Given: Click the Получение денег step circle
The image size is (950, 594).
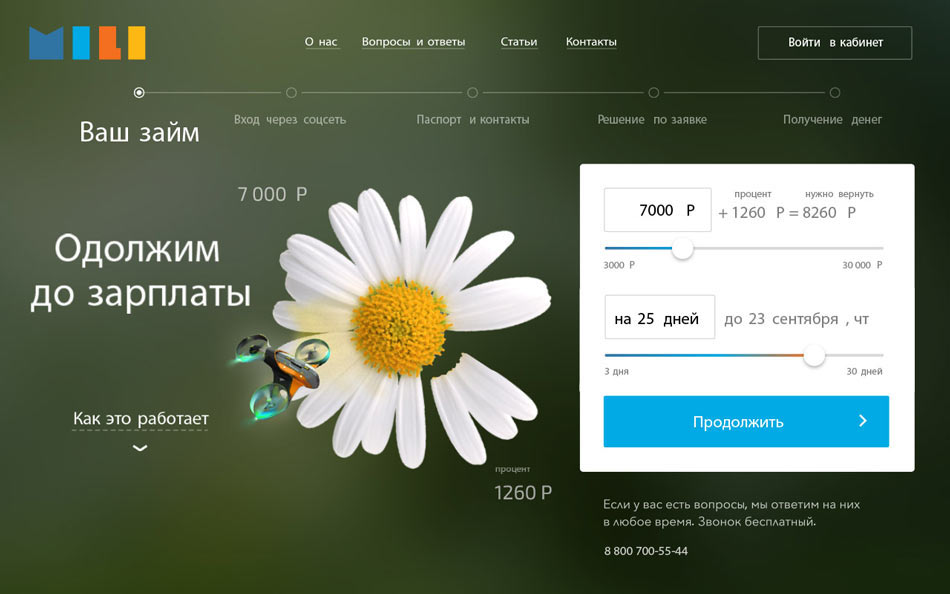Looking at the screenshot, I should click(x=834, y=93).
